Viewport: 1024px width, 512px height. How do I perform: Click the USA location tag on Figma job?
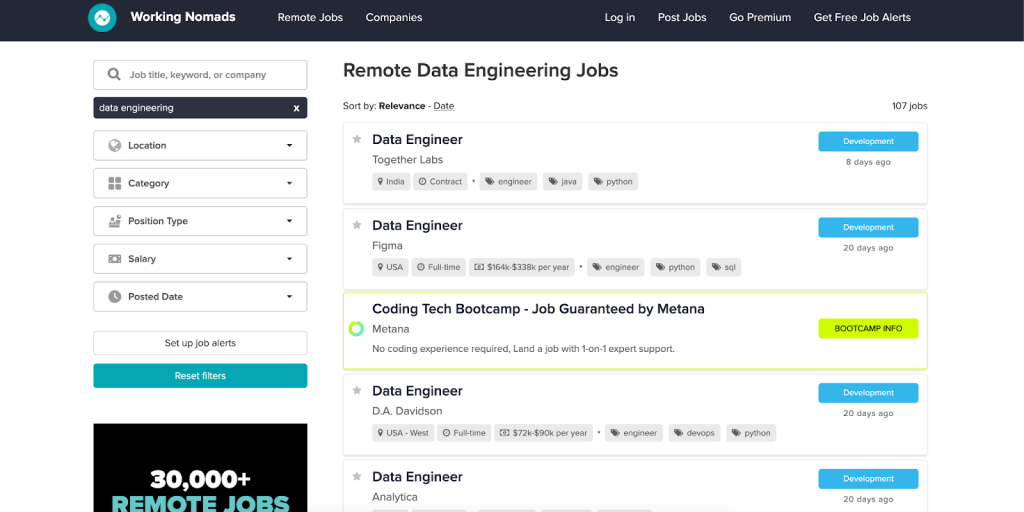tap(390, 267)
